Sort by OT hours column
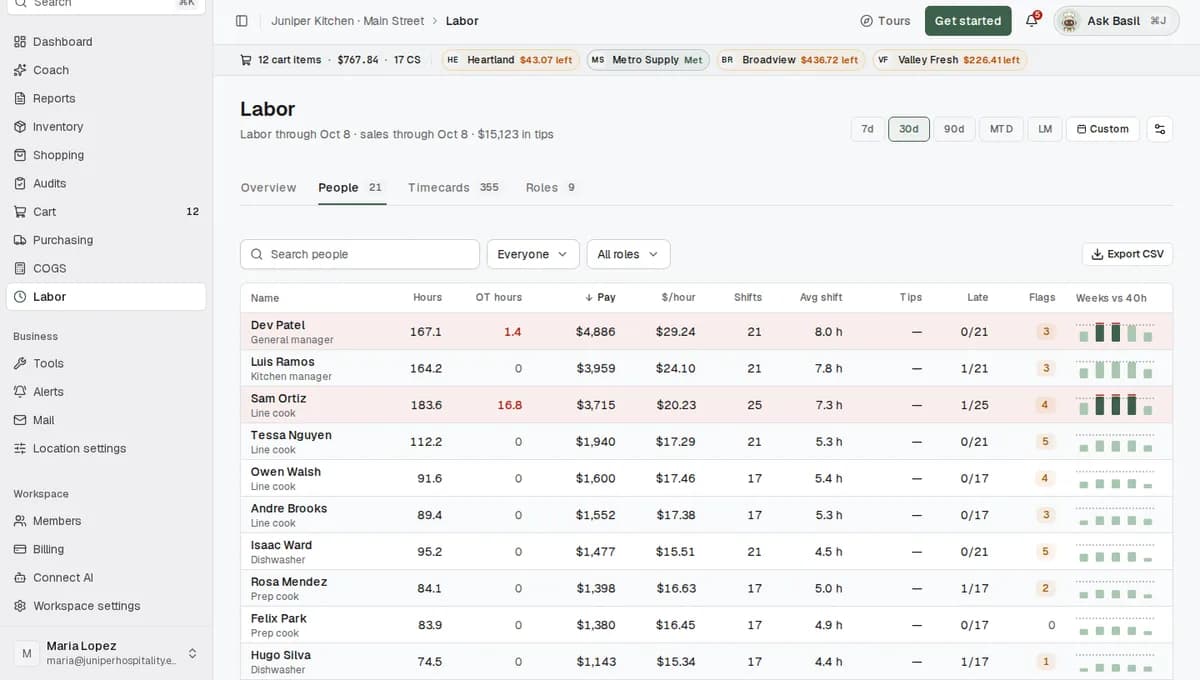Screen dimensions: 1200x680 (498, 298)
